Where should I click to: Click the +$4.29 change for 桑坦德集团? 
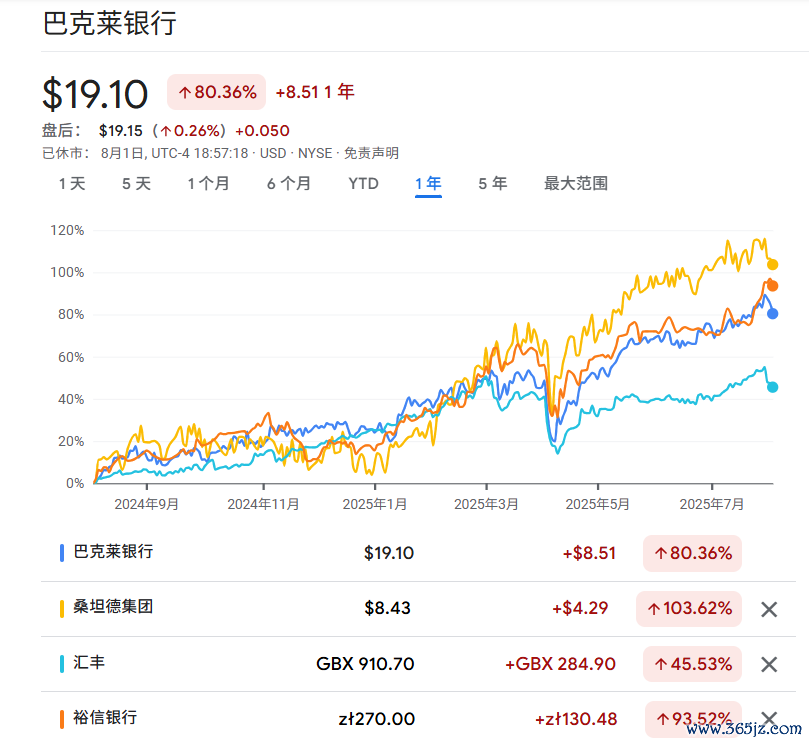pos(580,608)
